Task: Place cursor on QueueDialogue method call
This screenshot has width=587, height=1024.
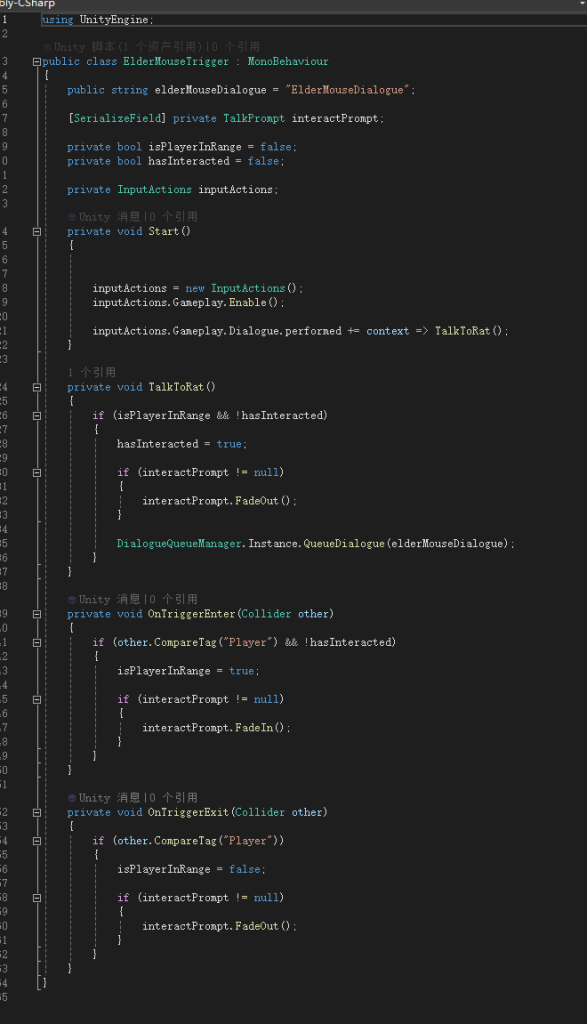Action: tap(344, 543)
